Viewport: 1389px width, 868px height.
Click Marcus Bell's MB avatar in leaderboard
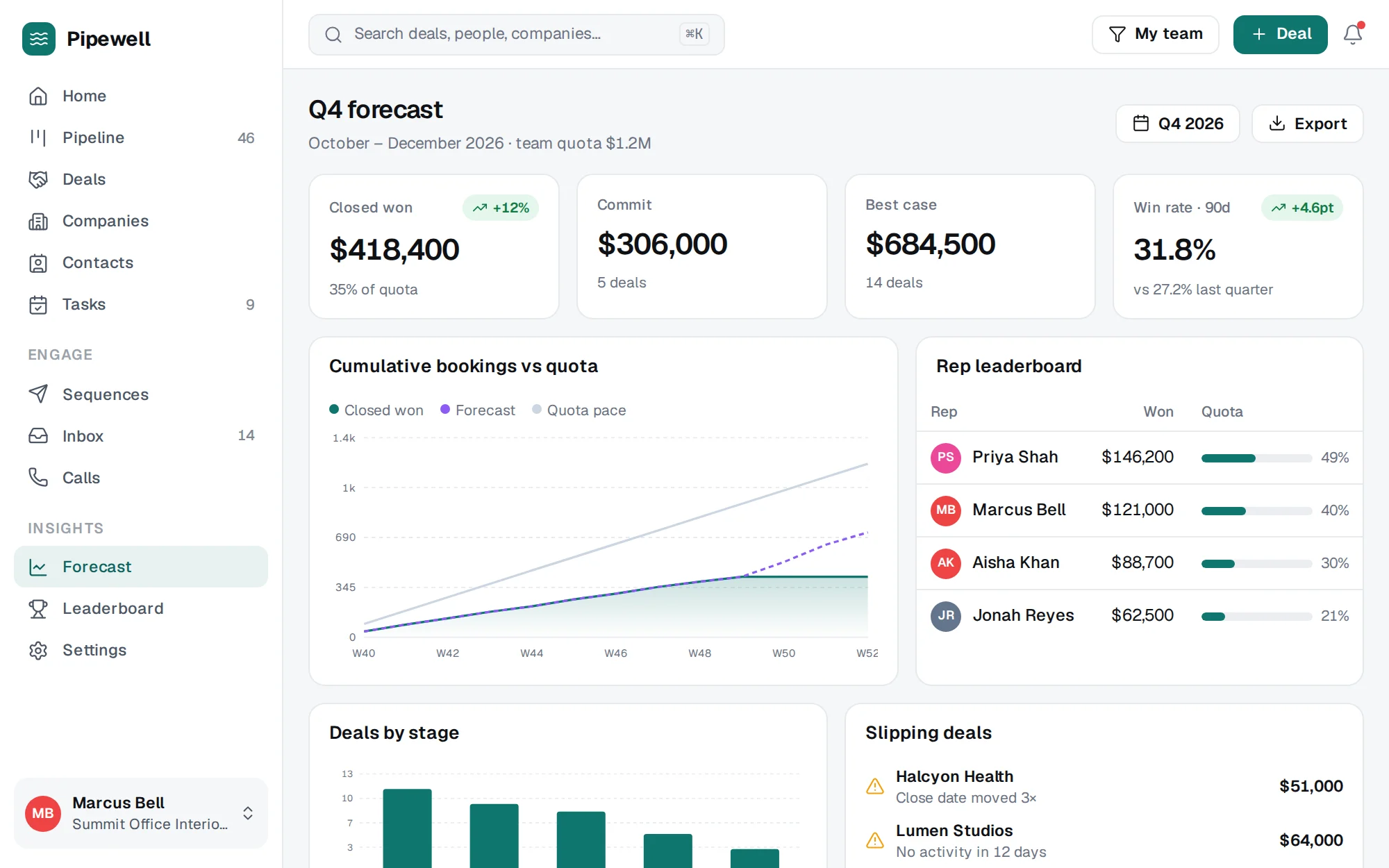pos(946,510)
